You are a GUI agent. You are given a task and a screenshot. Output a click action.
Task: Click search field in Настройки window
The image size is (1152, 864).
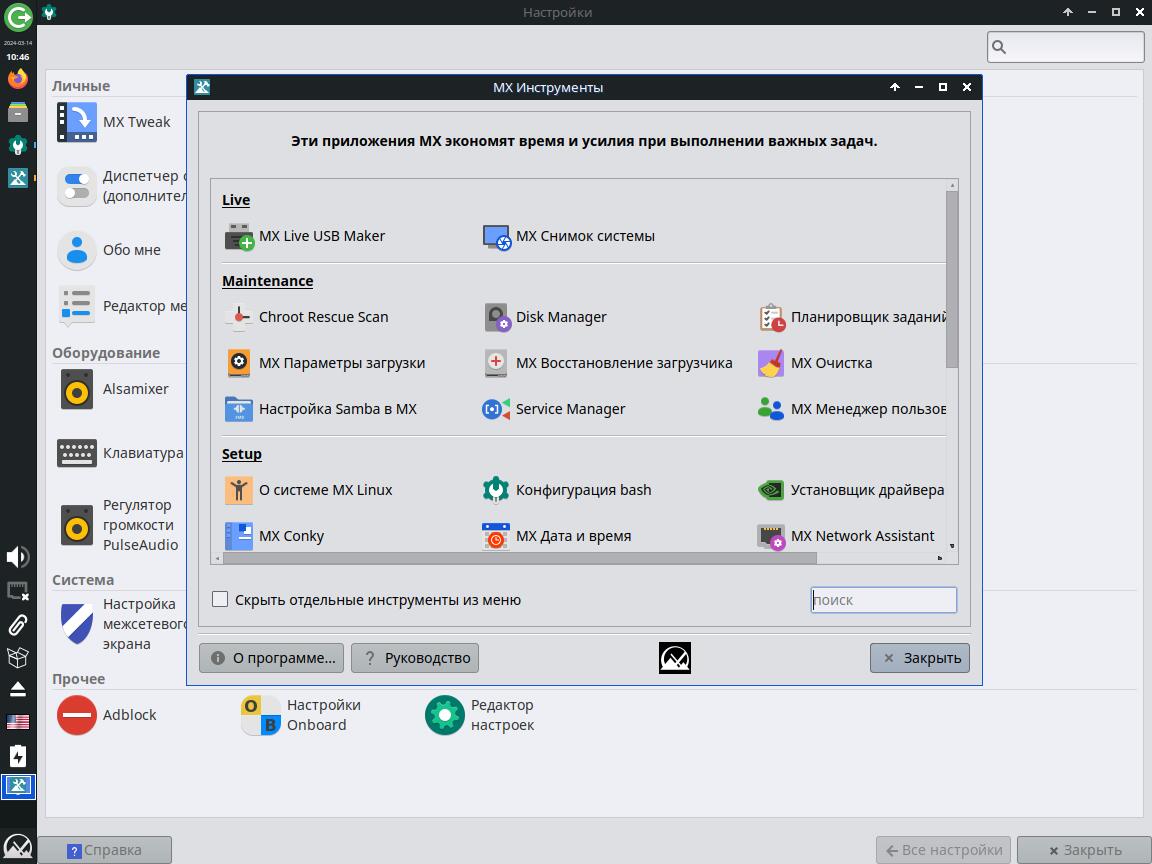click(x=1065, y=47)
